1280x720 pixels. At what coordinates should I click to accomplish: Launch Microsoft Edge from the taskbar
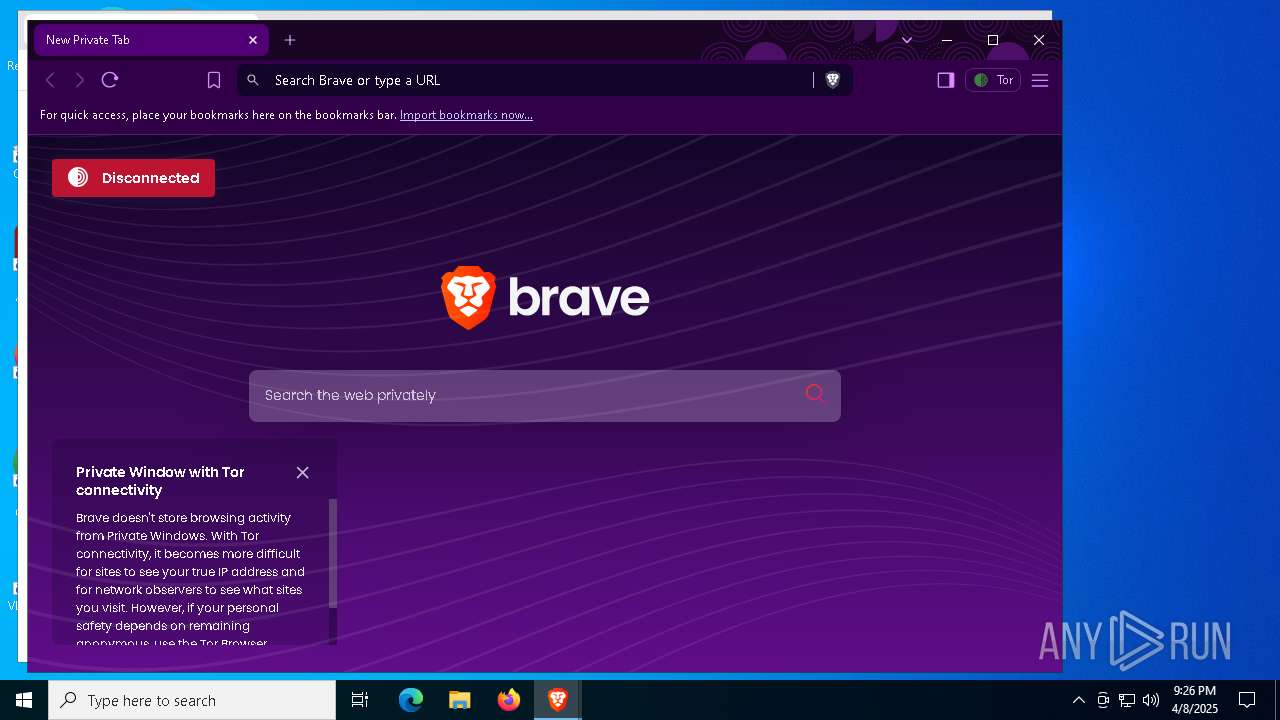411,700
